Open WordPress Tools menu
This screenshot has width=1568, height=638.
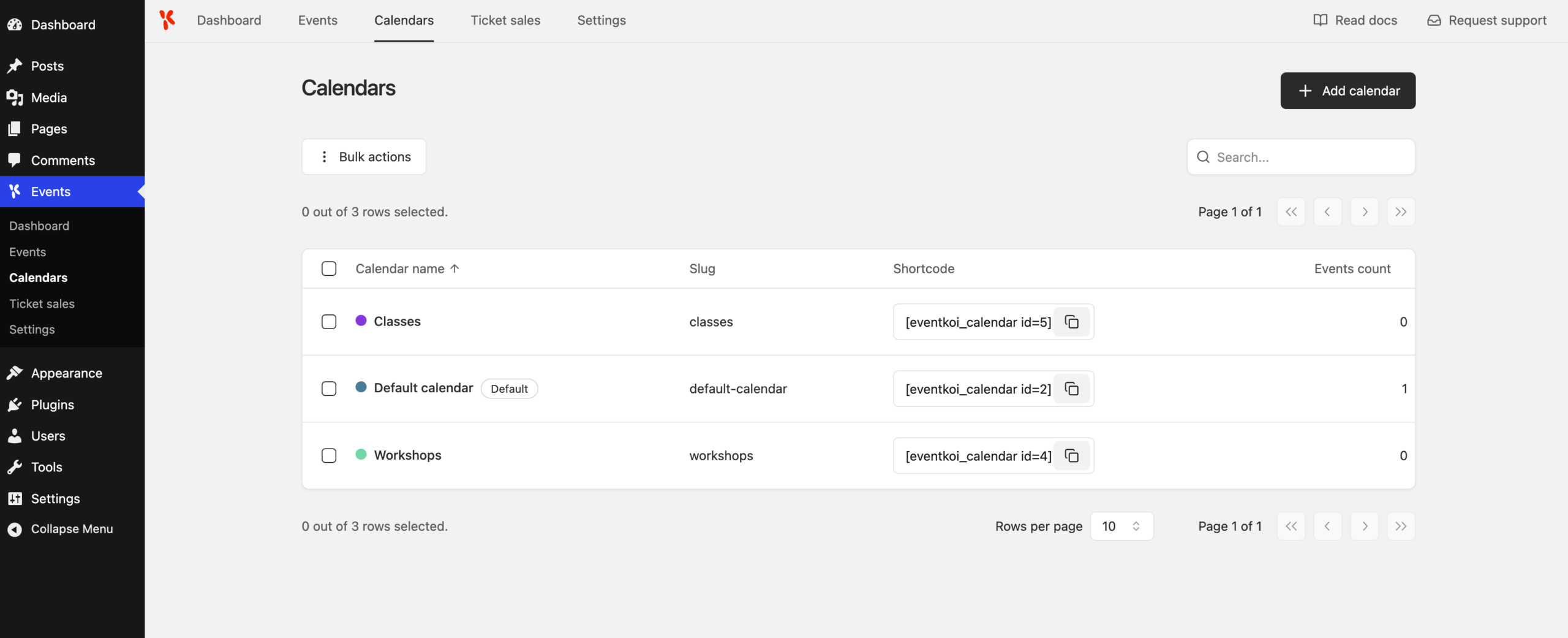pyautogui.click(x=72, y=467)
